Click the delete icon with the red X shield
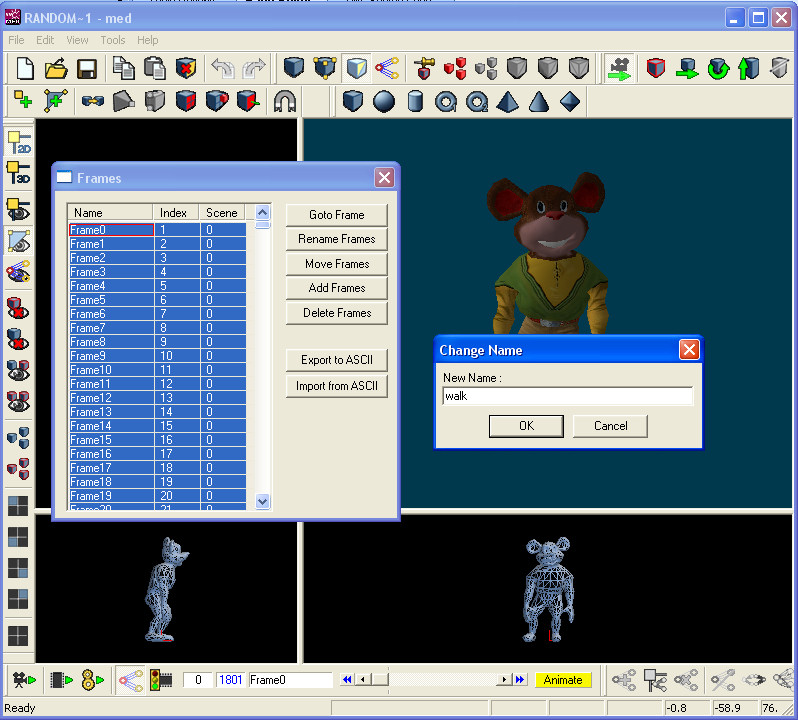 [x=186, y=69]
